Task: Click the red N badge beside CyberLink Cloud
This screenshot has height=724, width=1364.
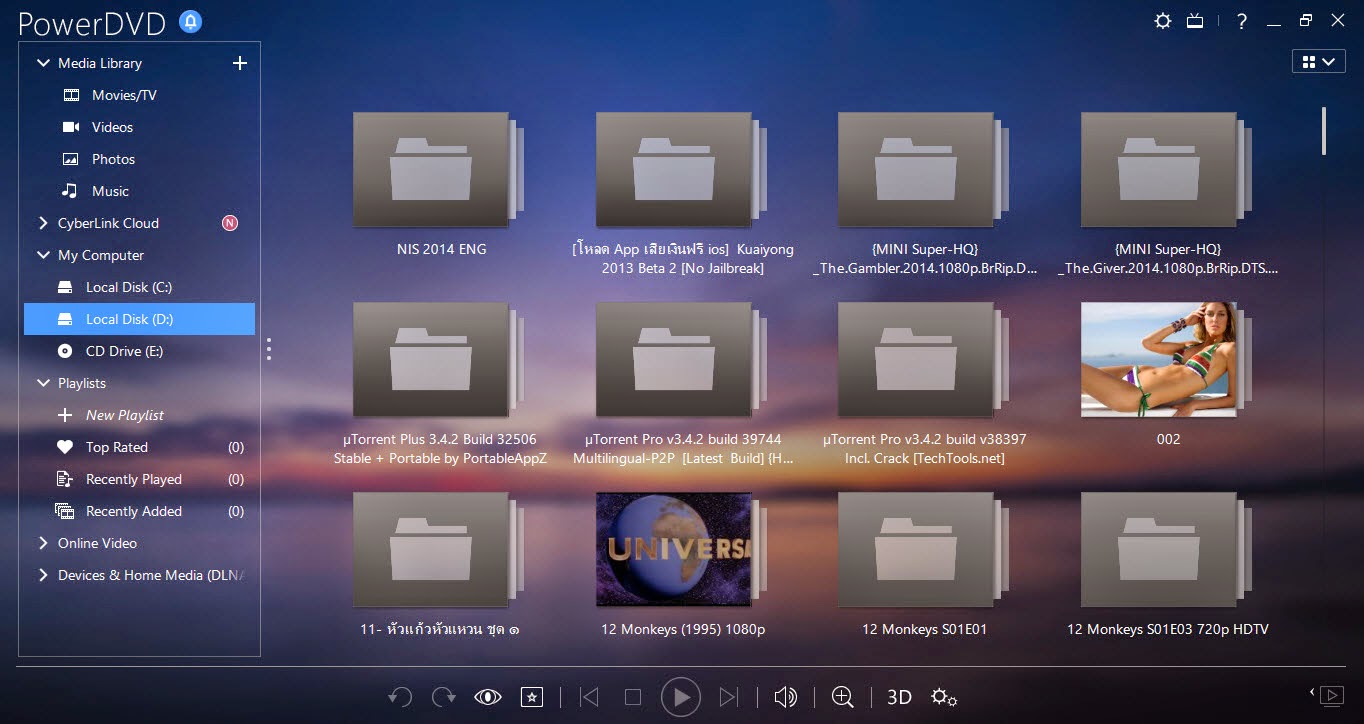Action: click(x=229, y=223)
